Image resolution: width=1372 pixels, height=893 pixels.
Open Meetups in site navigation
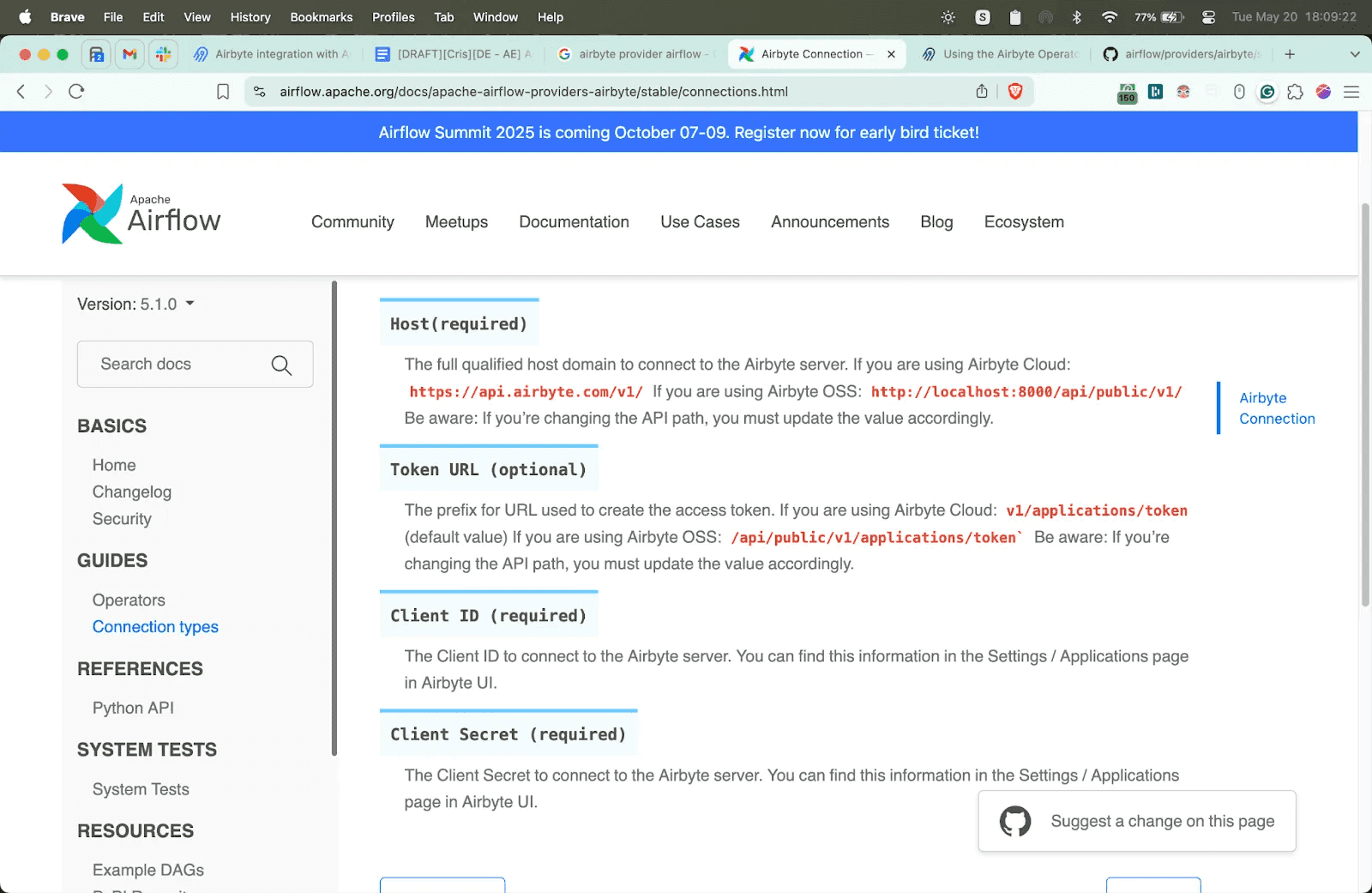click(x=456, y=222)
